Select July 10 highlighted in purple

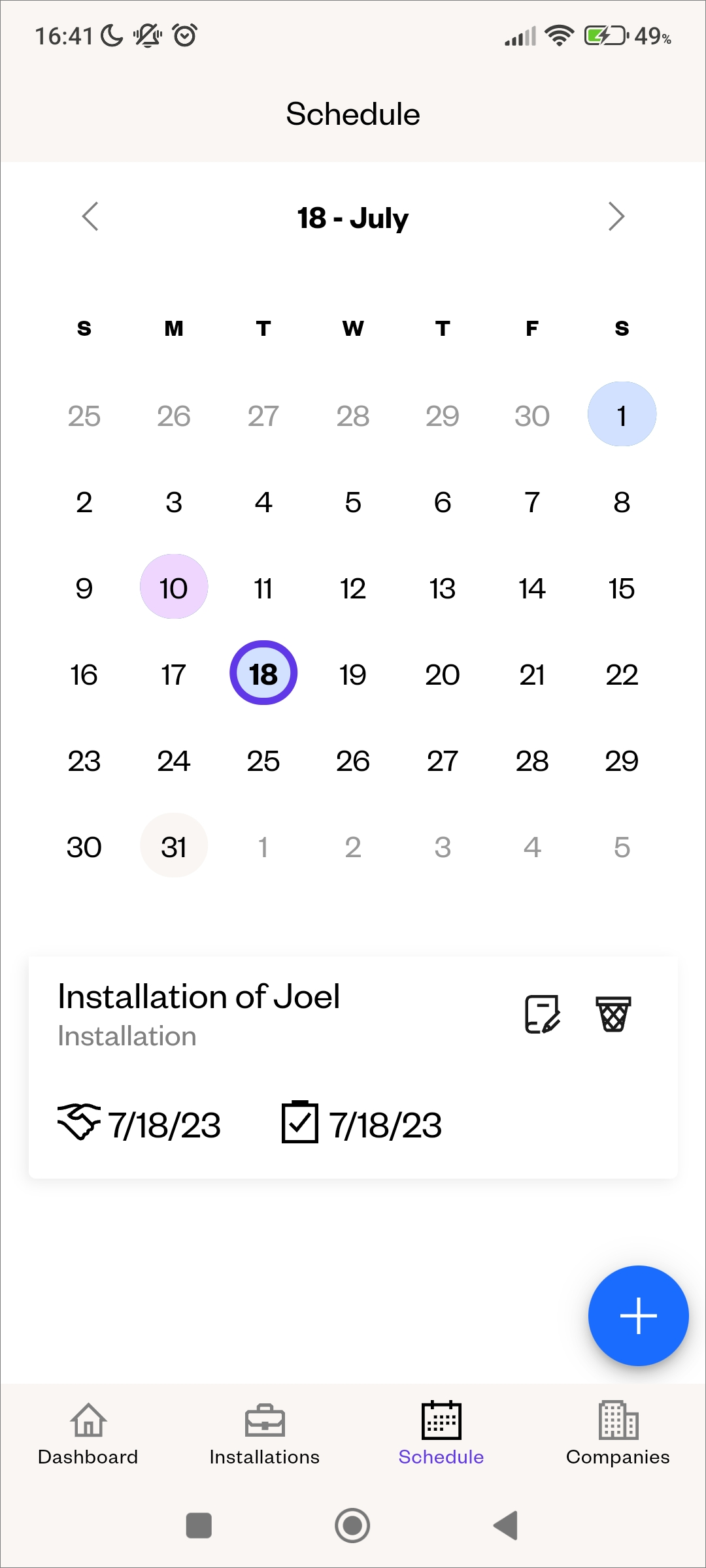(x=174, y=587)
